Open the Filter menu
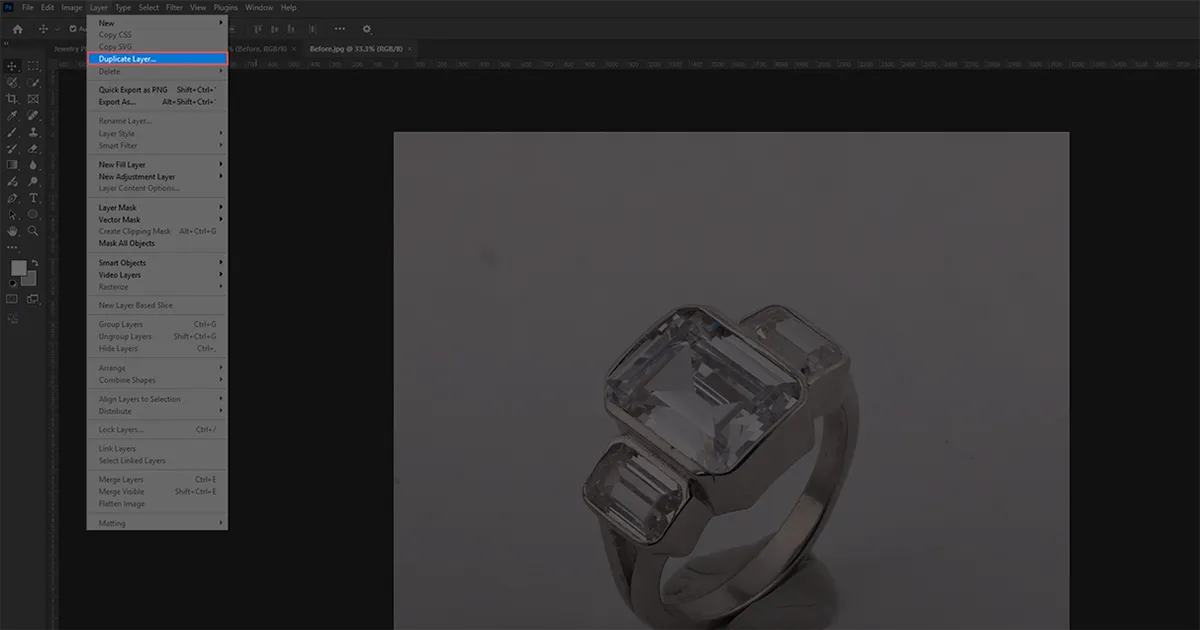Viewport: 1200px width, 630px height. pyautogui.click(x=174, y=7)
